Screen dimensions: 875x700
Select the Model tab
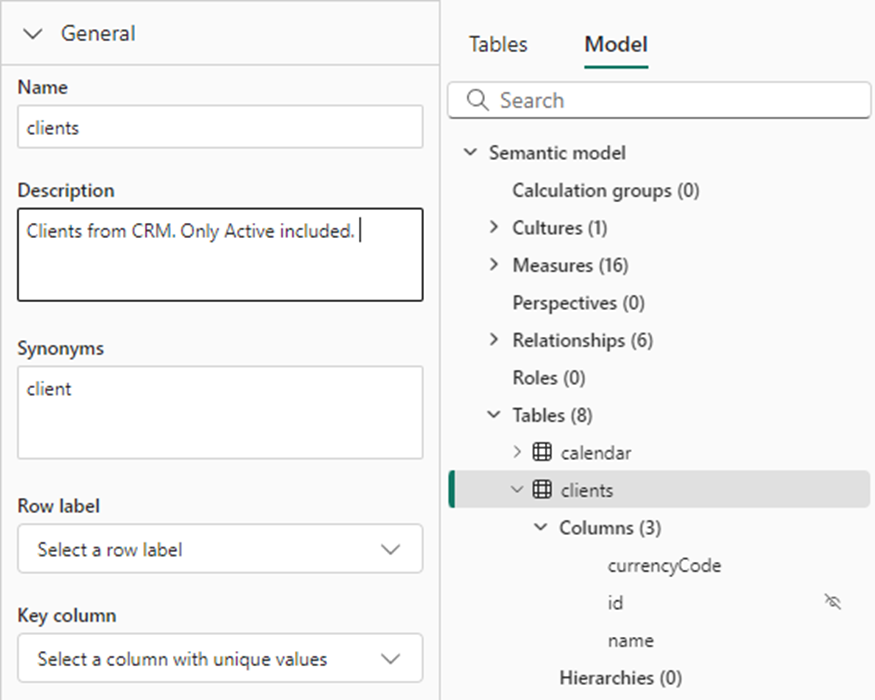(616, 45)
